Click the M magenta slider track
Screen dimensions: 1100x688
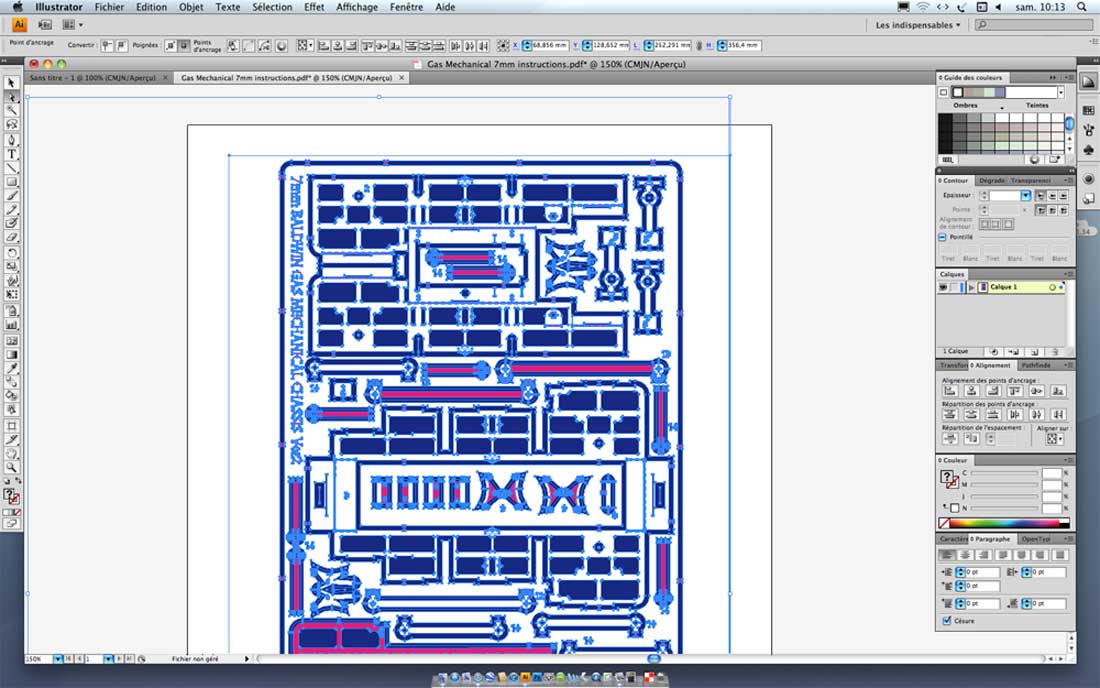[x=1003, y=485]
